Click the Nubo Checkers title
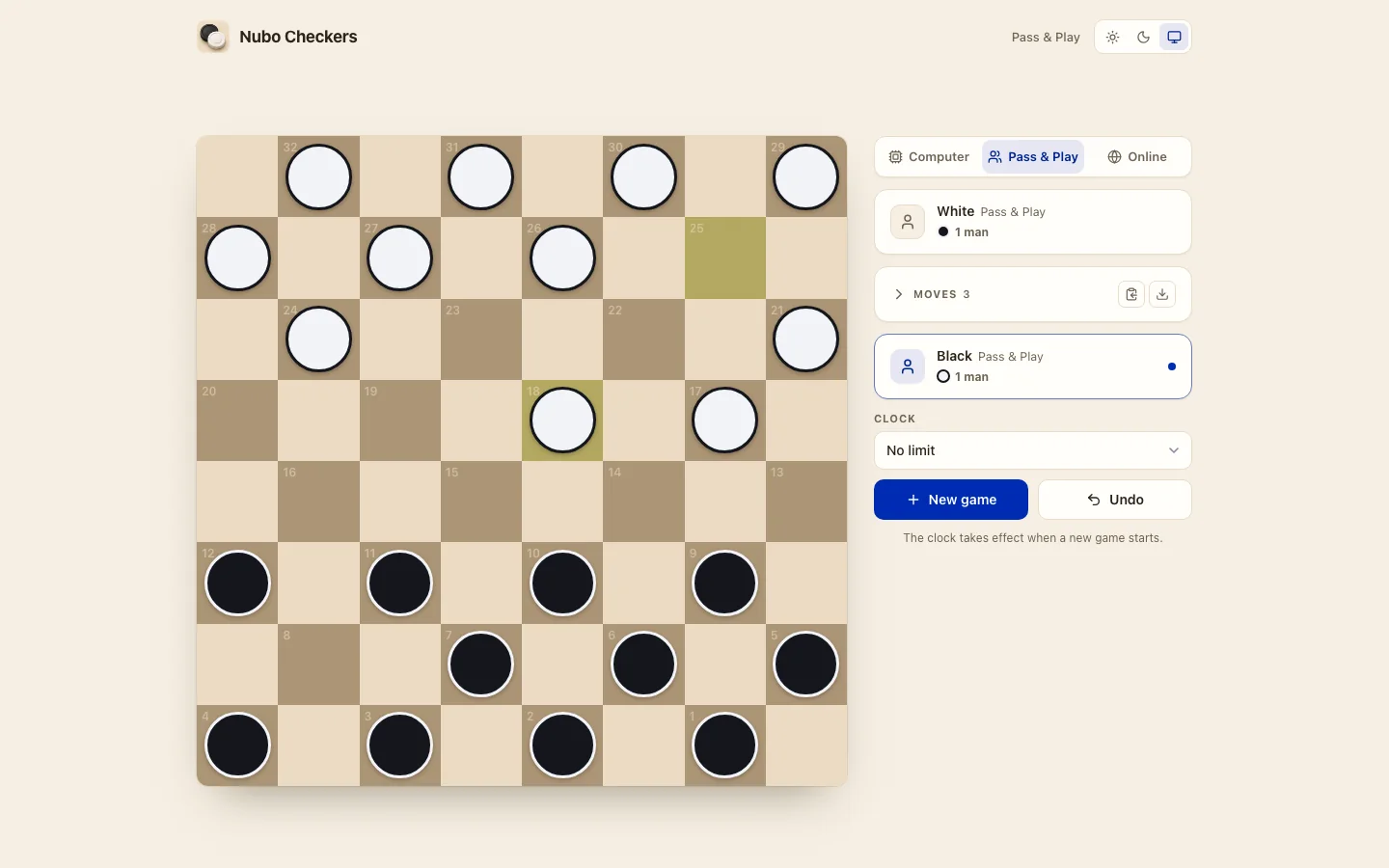 click(x=298, y=37)
